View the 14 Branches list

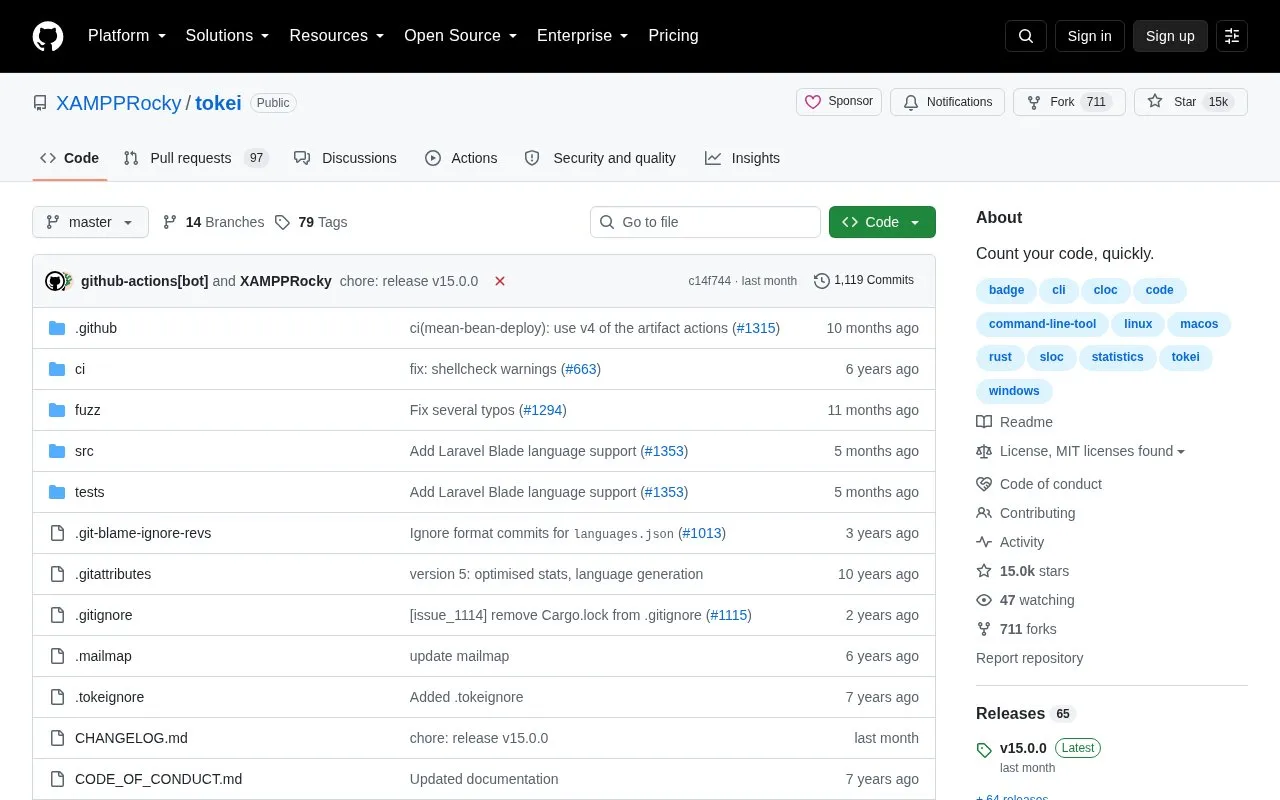tap(213, 222)
